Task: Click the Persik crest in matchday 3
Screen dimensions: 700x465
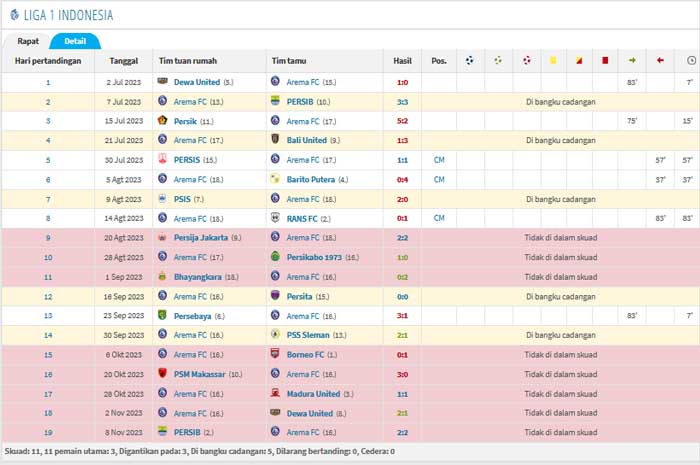Action: pyautogui.click(x=162, y=120)
